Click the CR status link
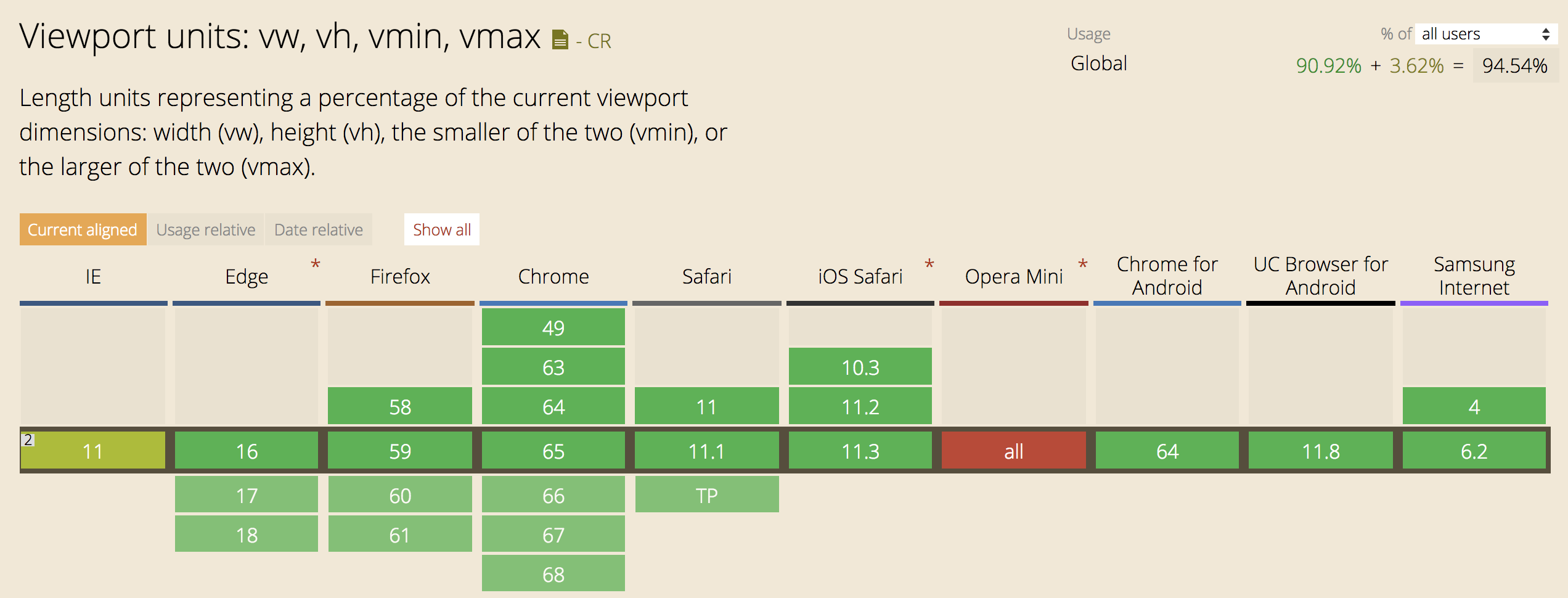This screenshot has width=1568, height=598. click(599, 41)
